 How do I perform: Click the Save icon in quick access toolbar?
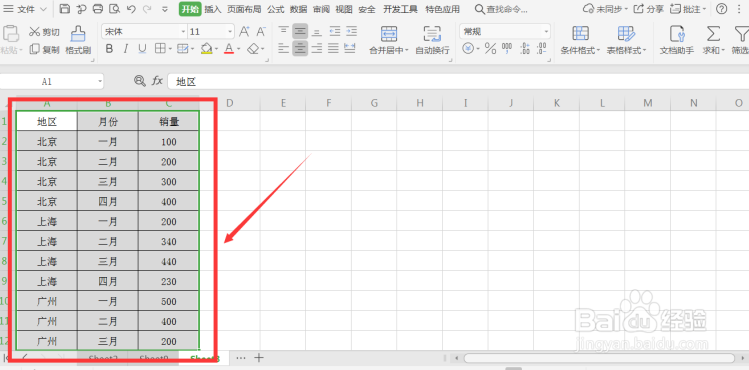[64, 9]
